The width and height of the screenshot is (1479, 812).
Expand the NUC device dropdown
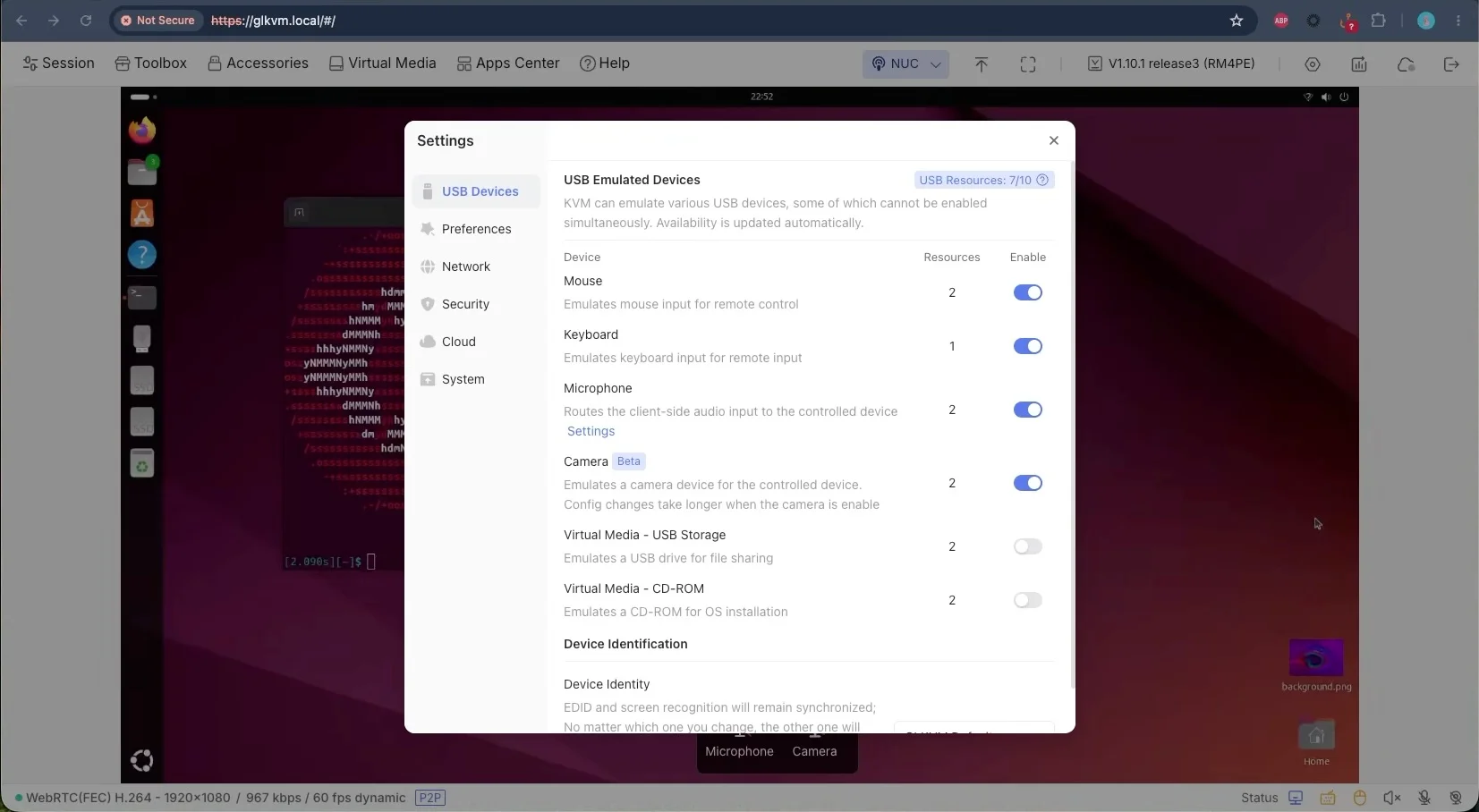click(905, 63)
